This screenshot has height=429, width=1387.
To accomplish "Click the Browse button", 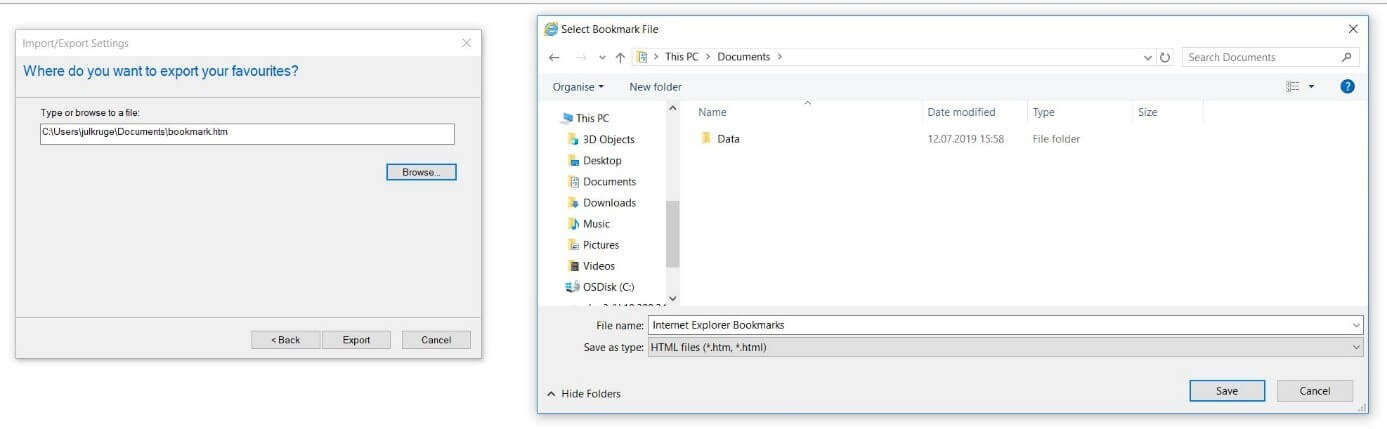I will (x=421, y=172).
